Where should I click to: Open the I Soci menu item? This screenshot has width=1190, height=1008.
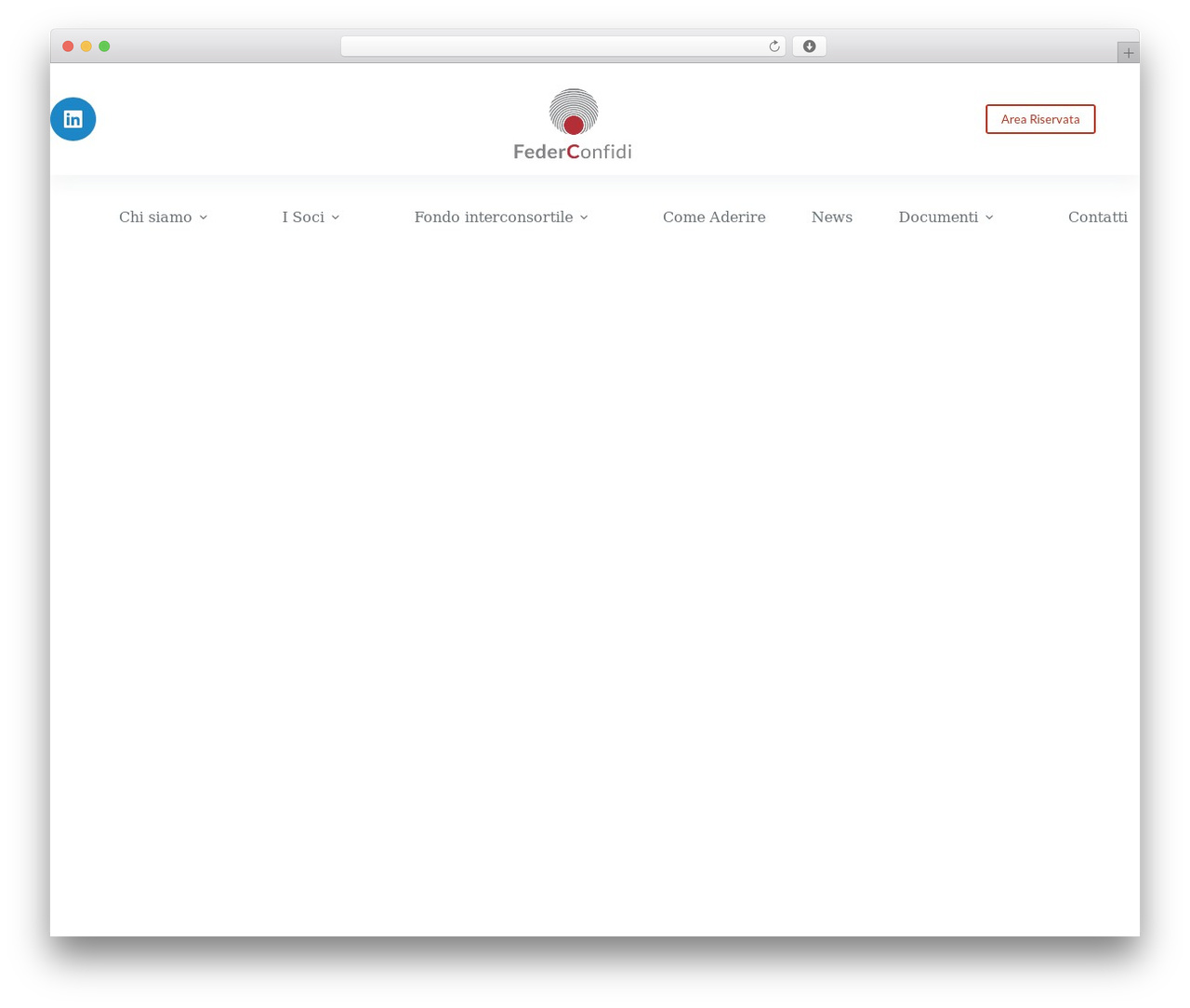coord(303,217)
